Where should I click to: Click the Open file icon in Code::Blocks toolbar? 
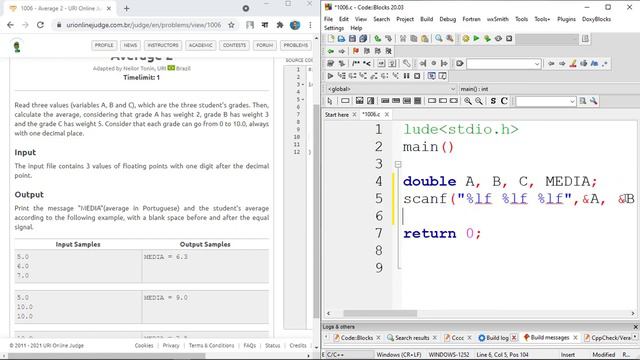point(341,38)
